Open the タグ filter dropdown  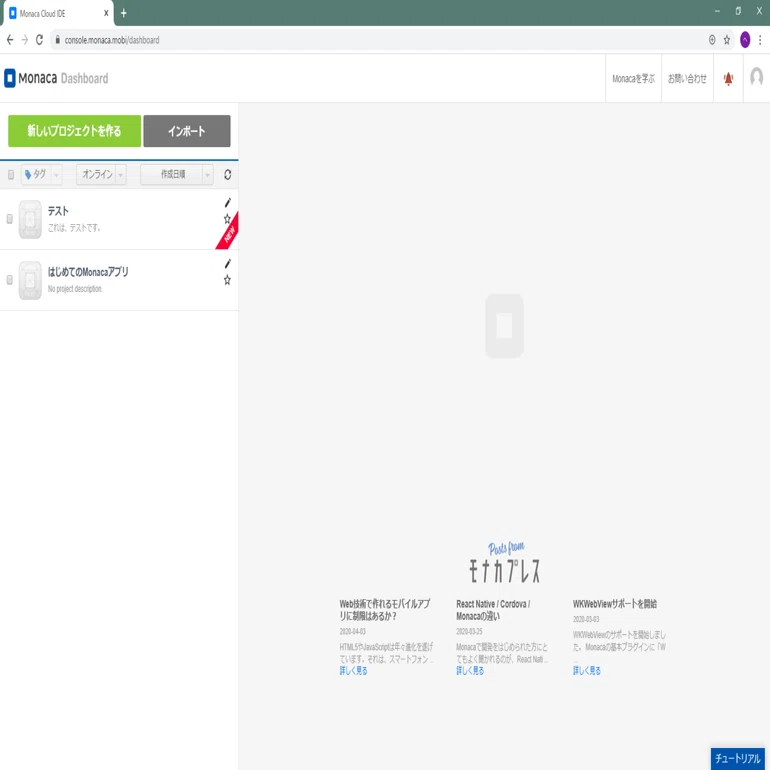coord(42,174)
